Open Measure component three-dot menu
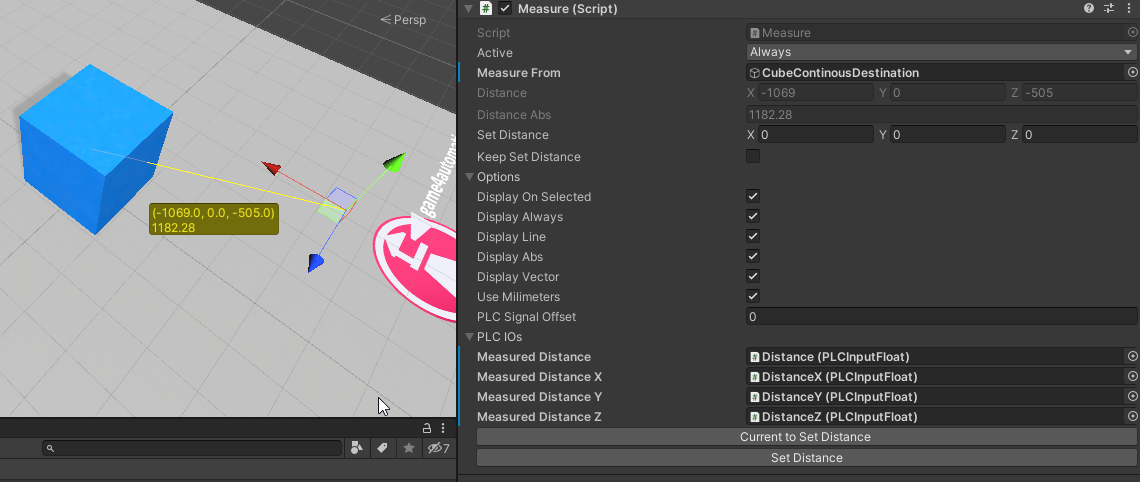Image resolution: width=1140 pixels, height=482 pixels. point(1128,9)
